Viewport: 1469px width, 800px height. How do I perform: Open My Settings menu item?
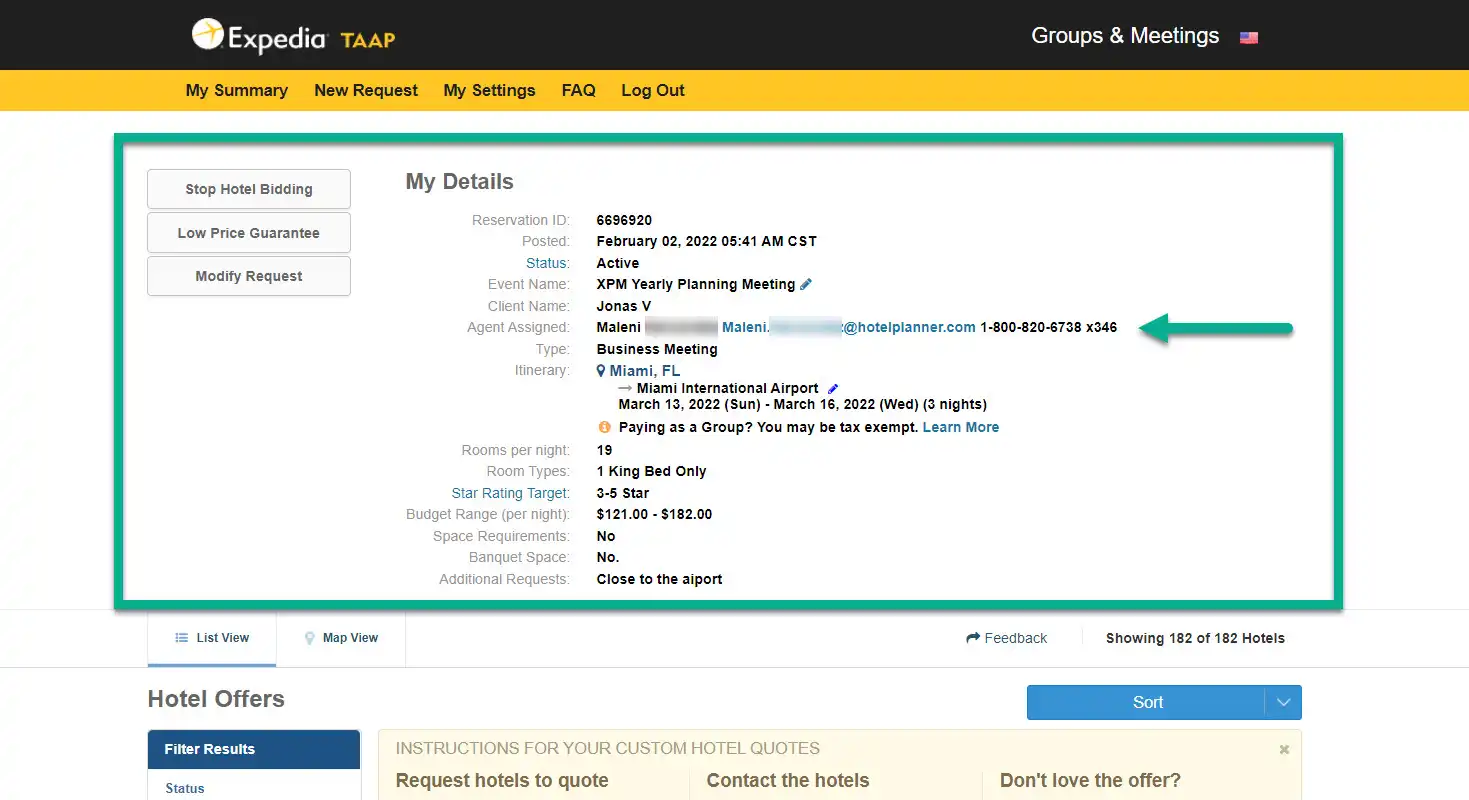coord(490,90)
